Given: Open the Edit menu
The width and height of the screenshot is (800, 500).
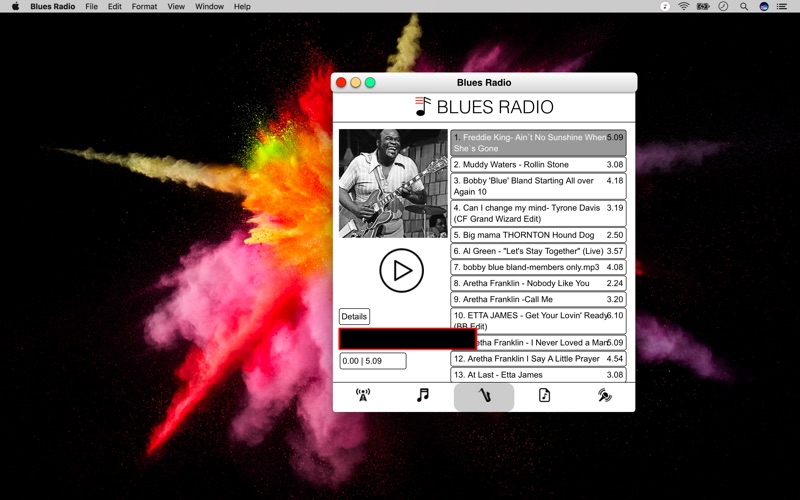Looking at the screenshot, I should pyautogui.click(x=115, y=7).
